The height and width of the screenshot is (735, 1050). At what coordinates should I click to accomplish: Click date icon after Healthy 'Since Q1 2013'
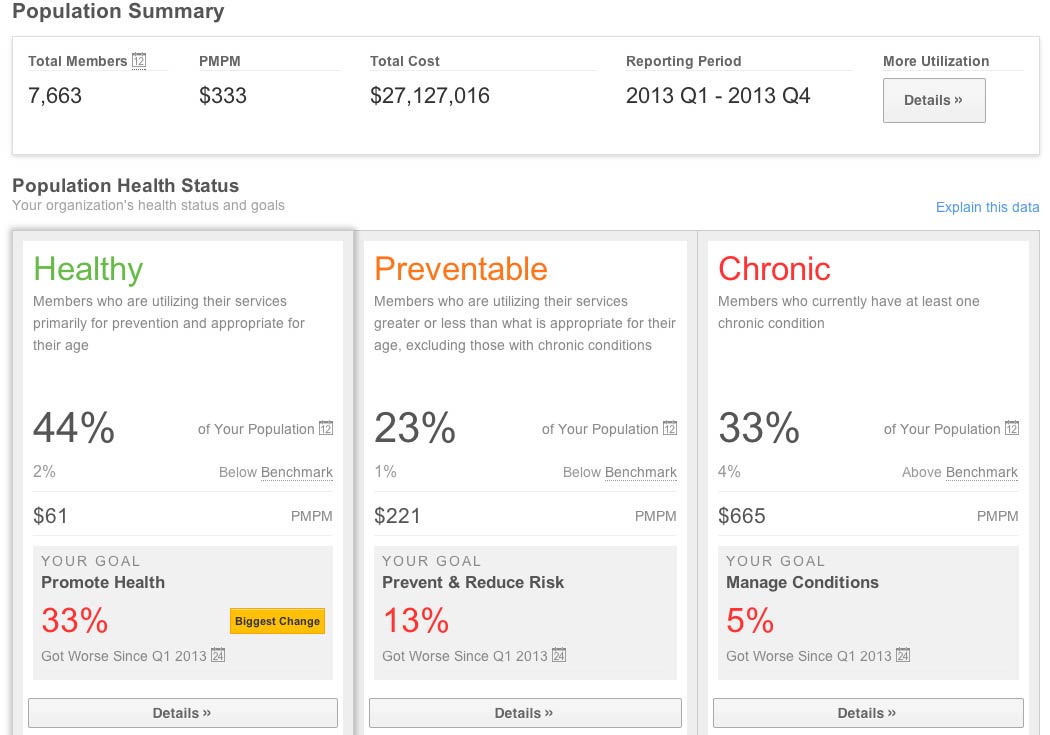pyautogui.click(x=218, y=656)
